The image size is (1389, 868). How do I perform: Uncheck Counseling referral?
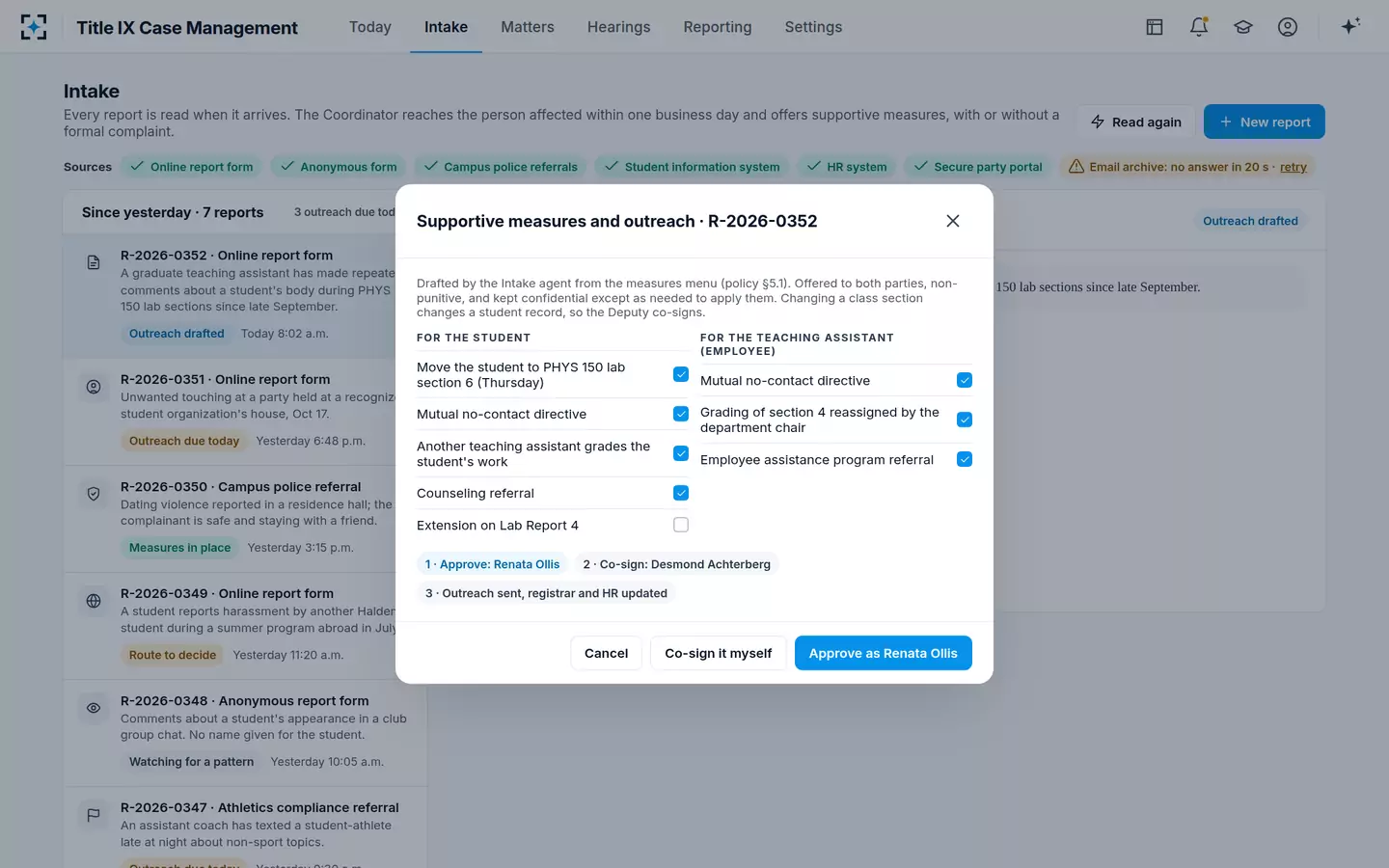[x=681, y=493]
